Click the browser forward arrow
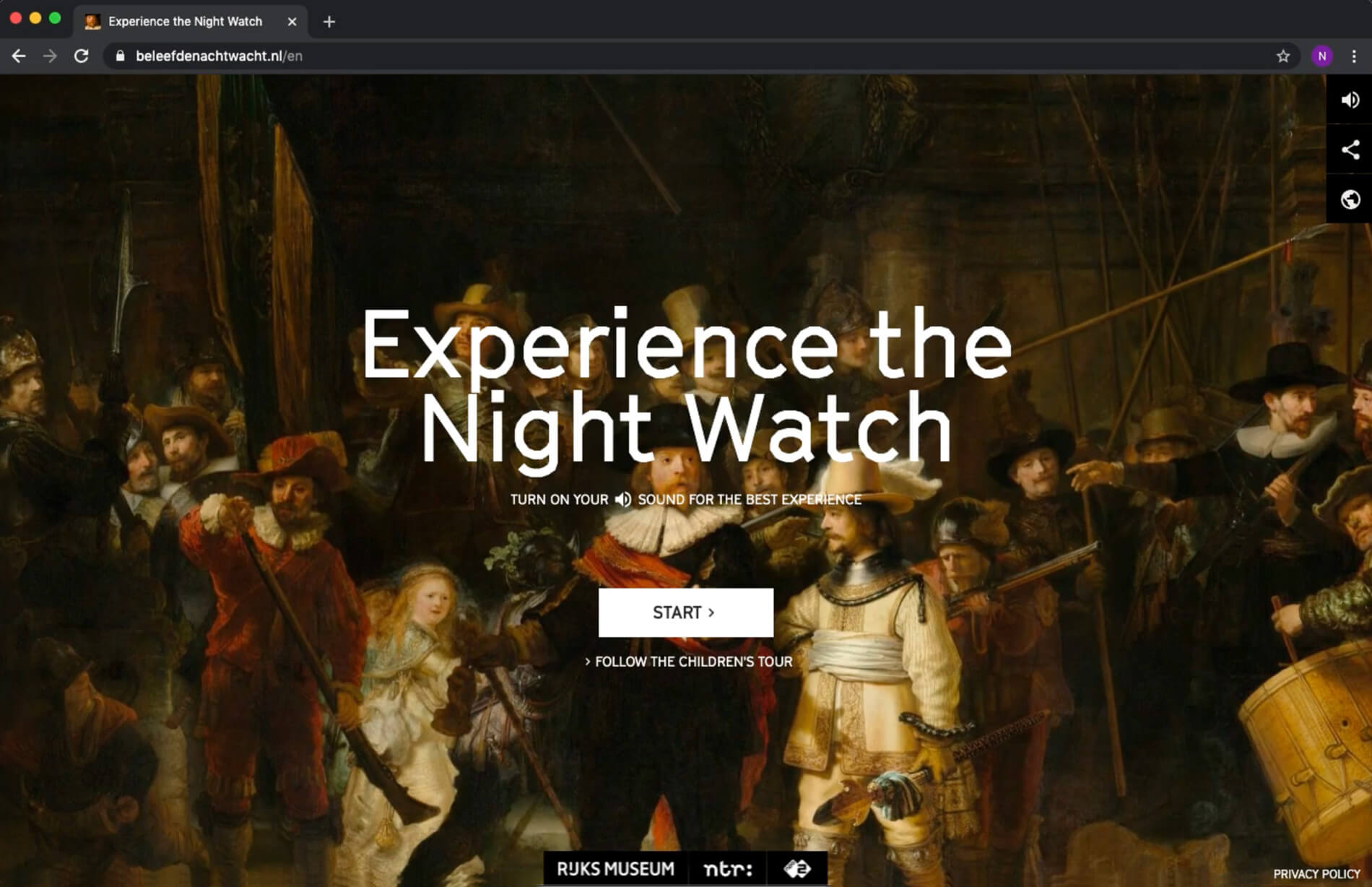The height and width of the screenshot is (887, 1372). [x=50, y=56]
